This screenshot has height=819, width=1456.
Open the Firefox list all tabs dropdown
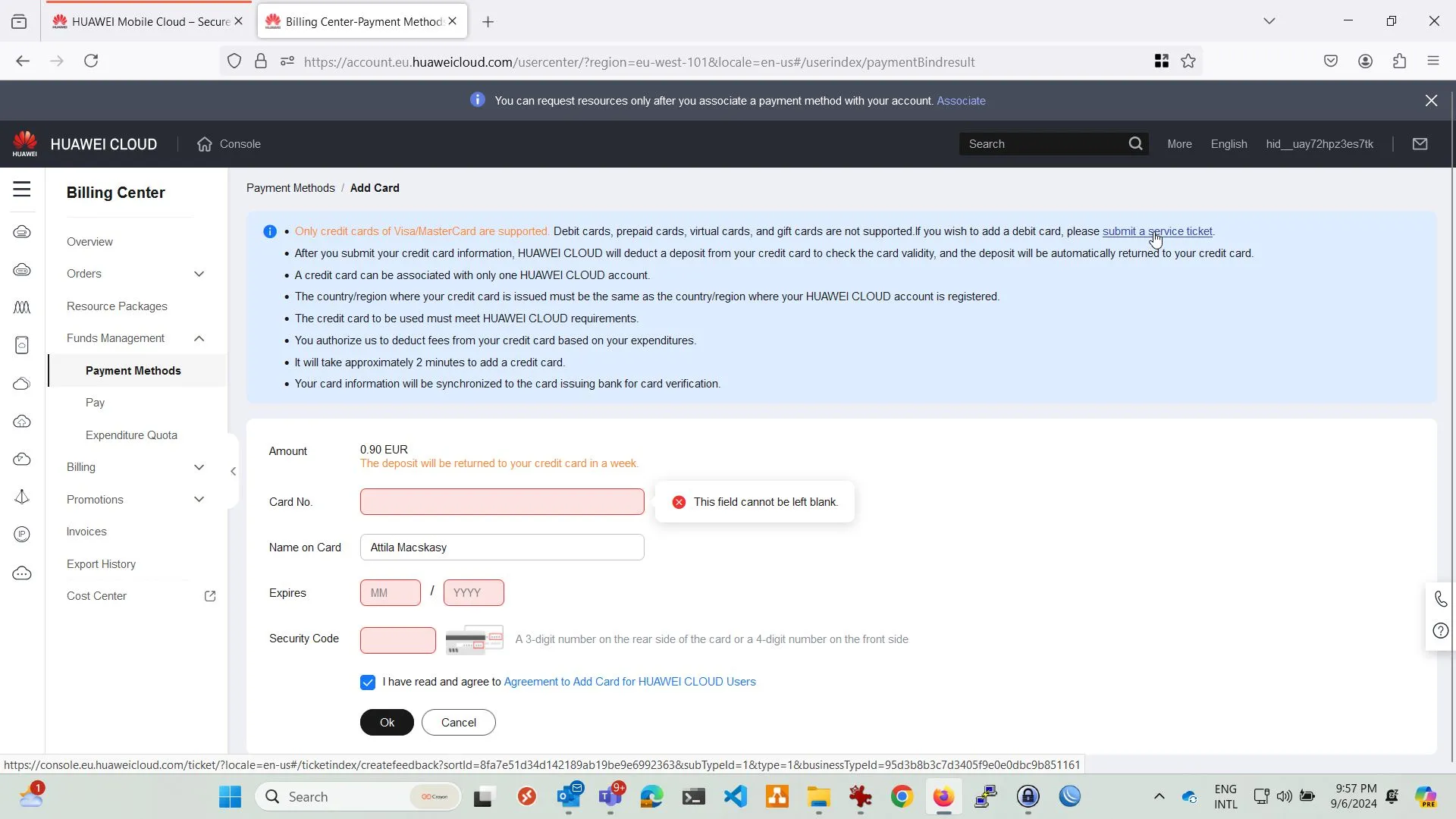[x=1269, y=21]
